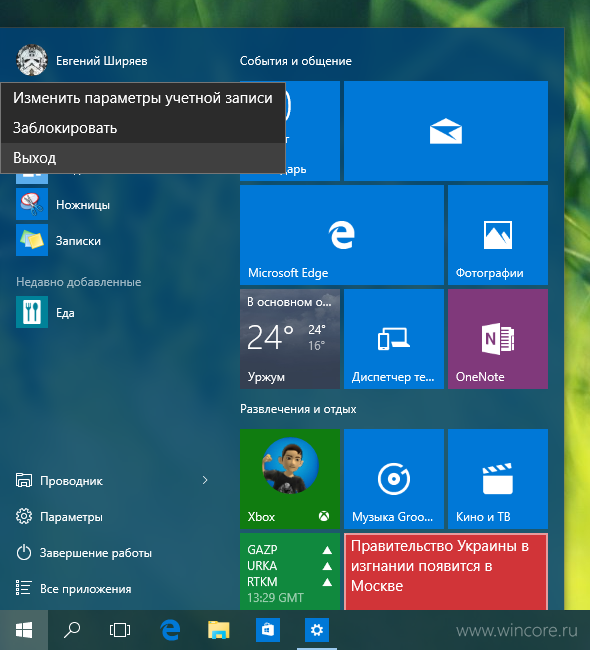
Task: Open the Записки sticky notes icon
Action: coord(32,240)
